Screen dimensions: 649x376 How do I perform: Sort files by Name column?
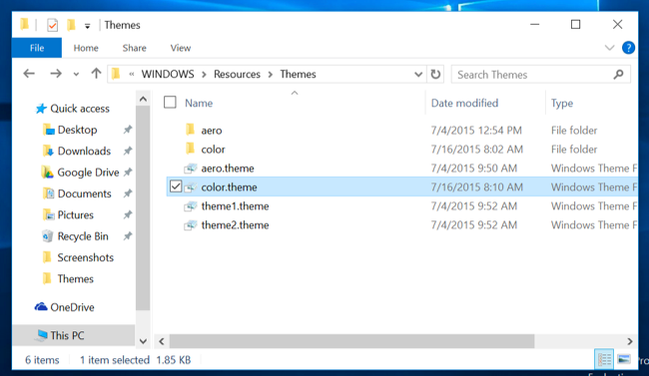click(199, 103)
